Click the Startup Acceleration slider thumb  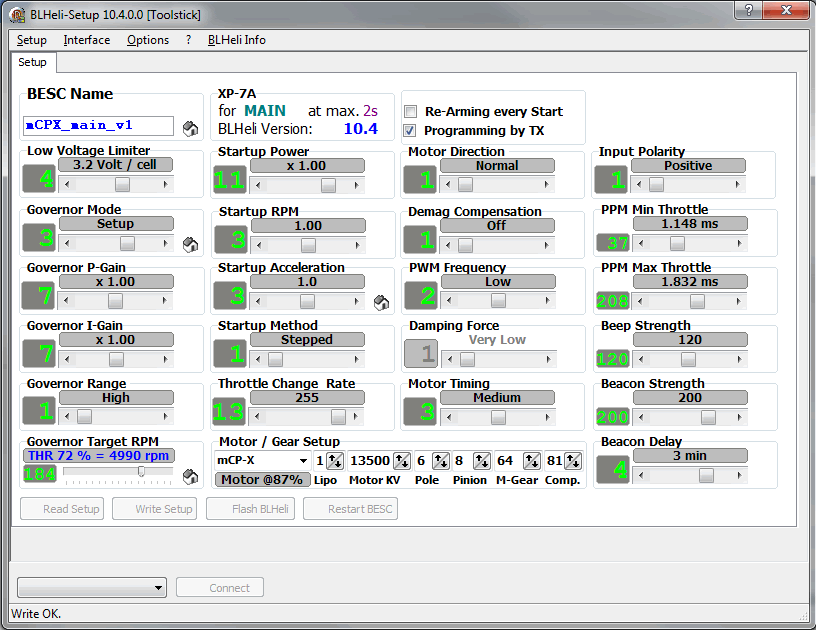pos(307,301)
